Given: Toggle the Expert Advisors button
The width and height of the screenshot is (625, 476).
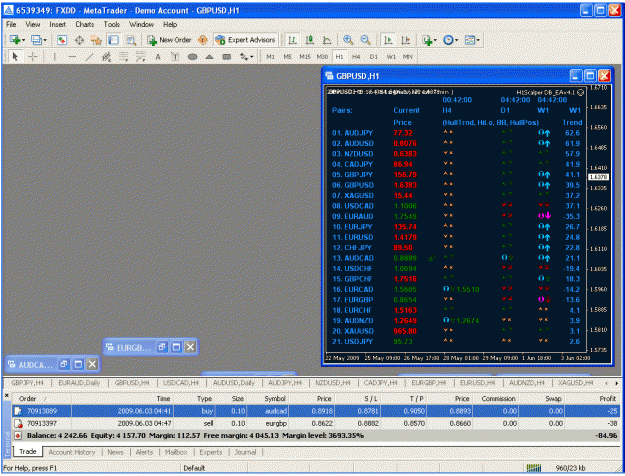Looking at the screenshot, I should pos(245,40).
